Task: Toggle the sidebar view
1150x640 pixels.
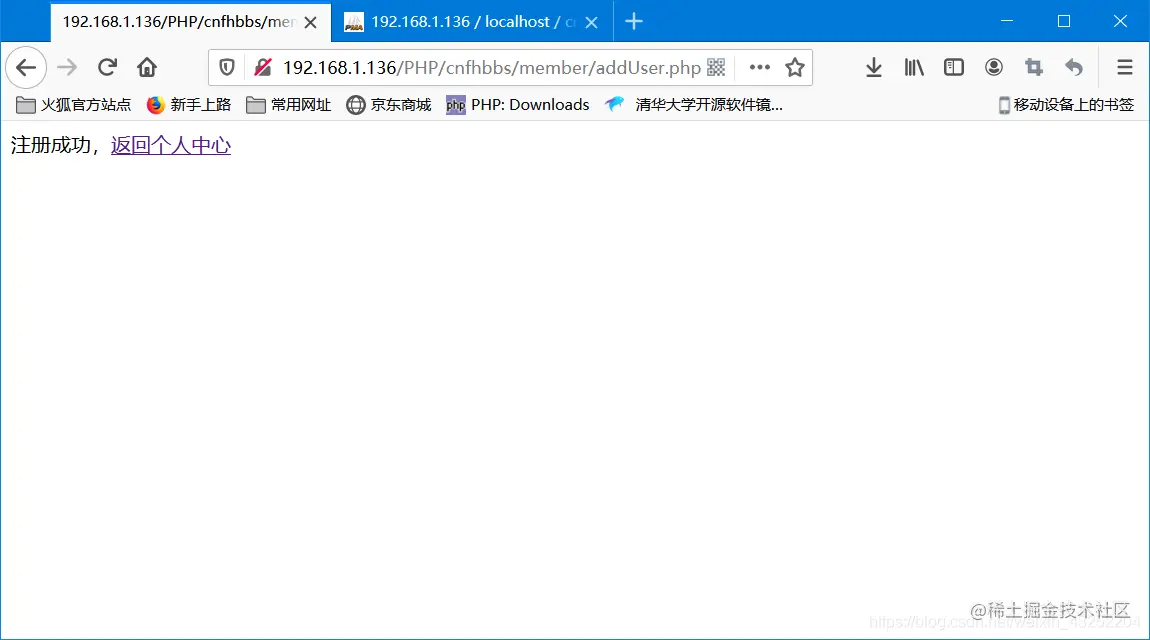Action: click(953, 67)
